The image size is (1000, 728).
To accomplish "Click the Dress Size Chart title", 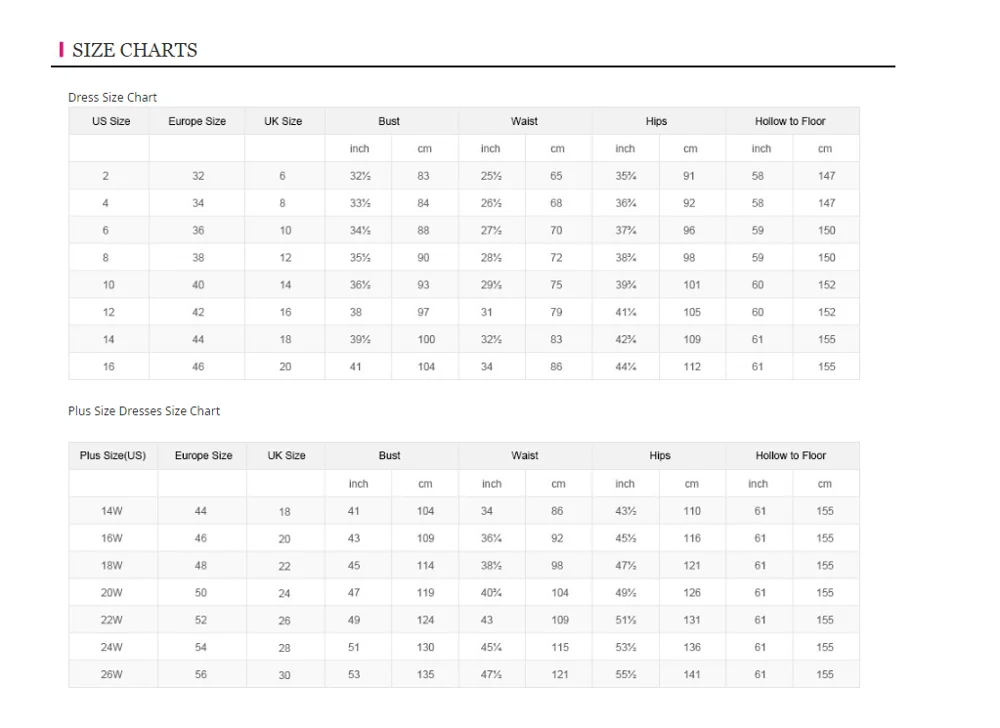I will point(113,97).
